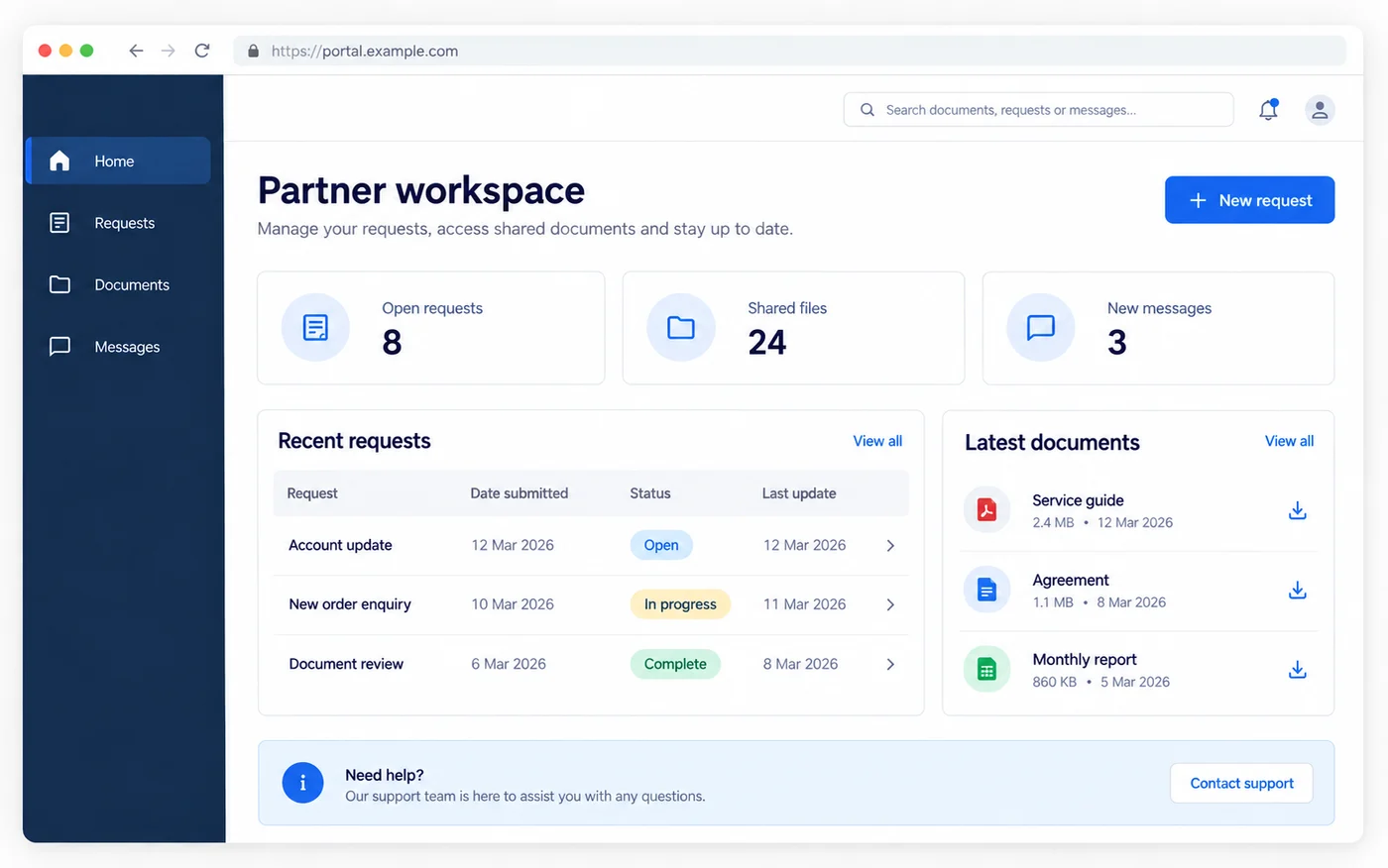Click the info icon in Need help banner
Image resolution: width=1388 pixels, height=868 pixels.
(x=302, y=783)
